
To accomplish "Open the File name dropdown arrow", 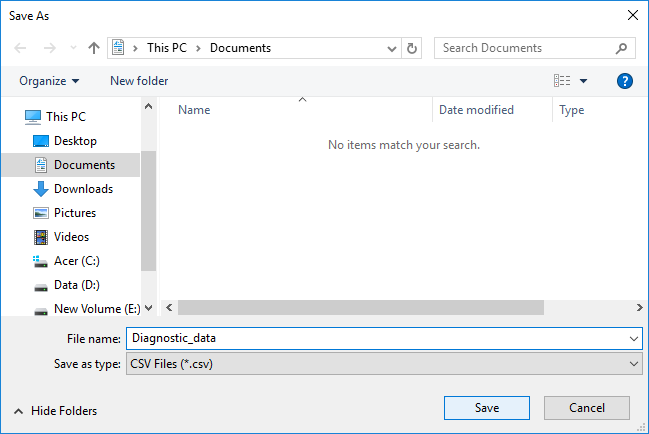I will pyautogui.click(x=634, y=338).
